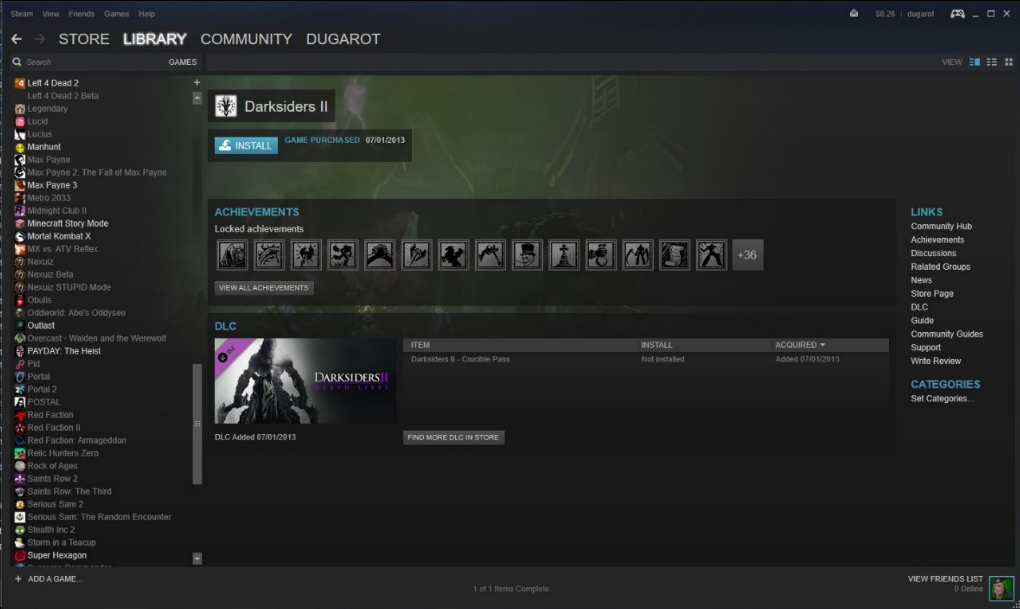Click the INSTALL button

click(246, 145)
